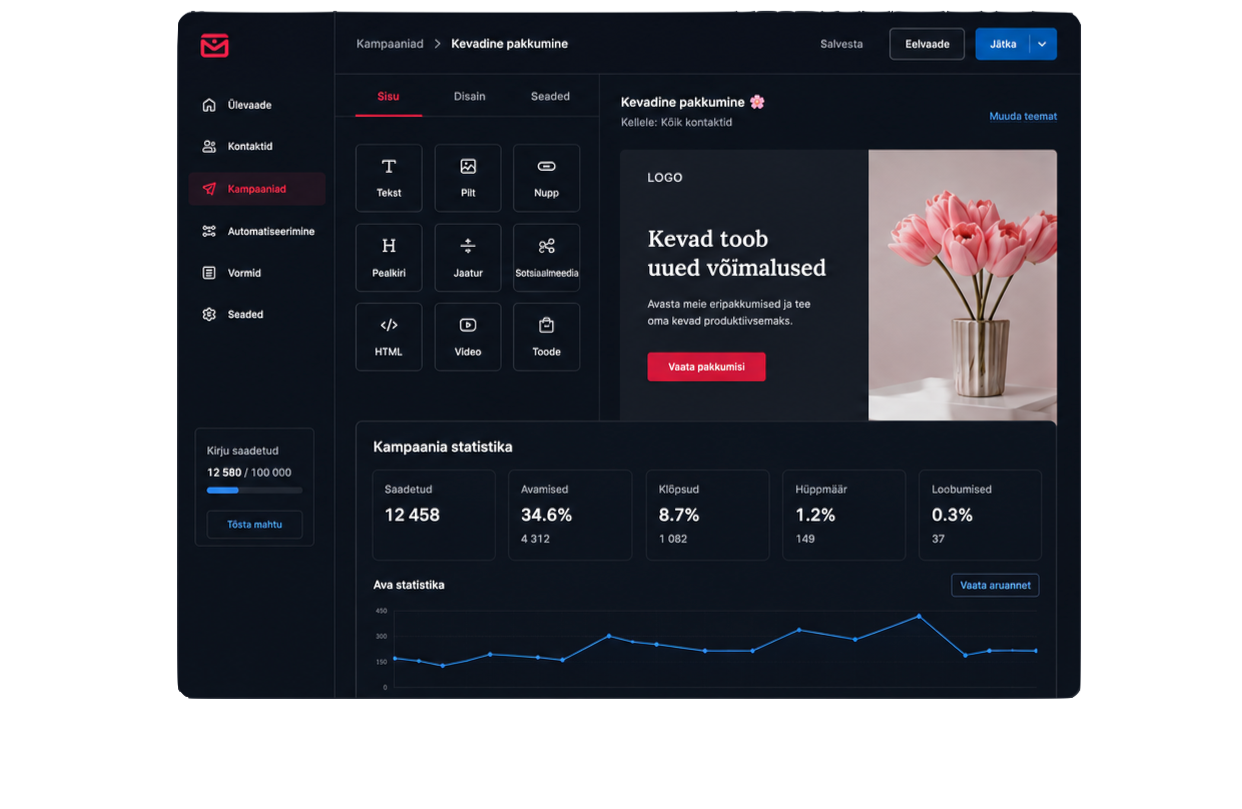Click the tulips image in email preview
The height and width of the screenshot is (809, 1242).
pyautogui.click(x=962, y=285)
